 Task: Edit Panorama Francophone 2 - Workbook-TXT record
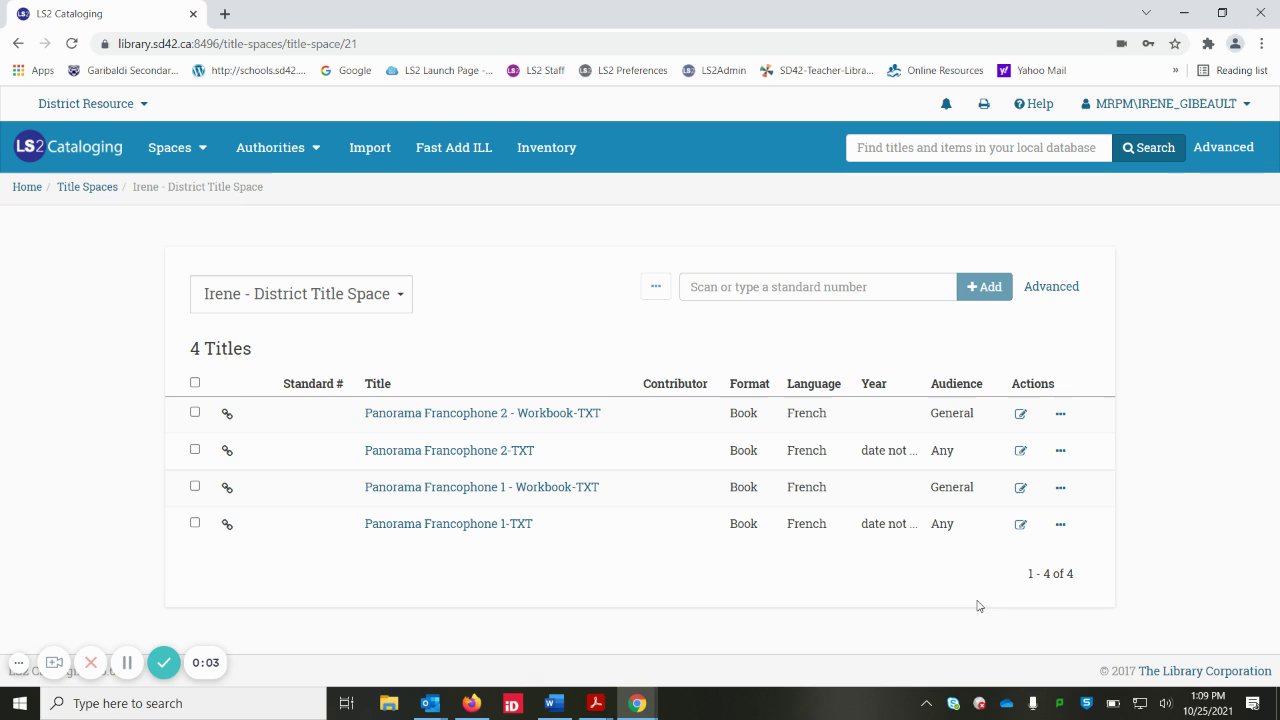point(1020,414)
